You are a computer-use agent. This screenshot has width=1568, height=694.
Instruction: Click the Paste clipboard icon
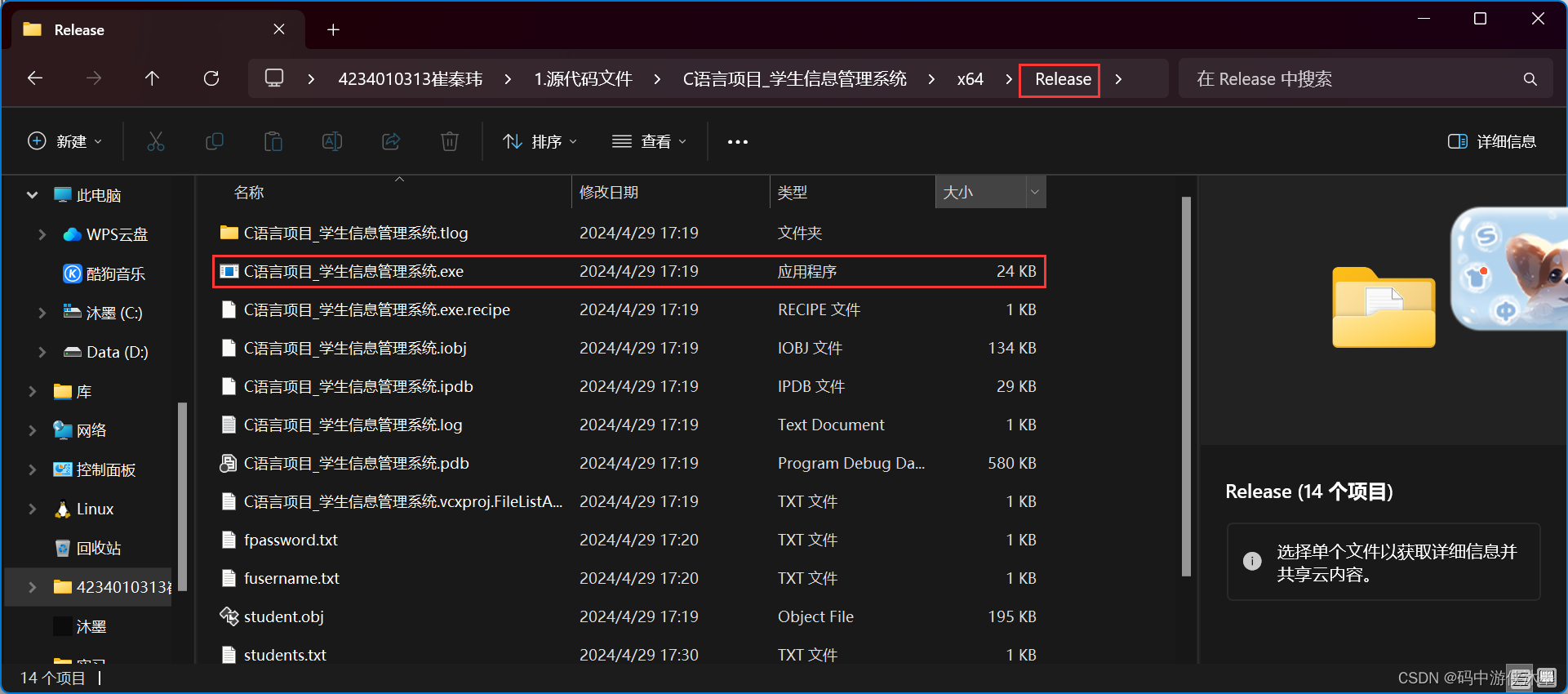[x=273, y=141]
